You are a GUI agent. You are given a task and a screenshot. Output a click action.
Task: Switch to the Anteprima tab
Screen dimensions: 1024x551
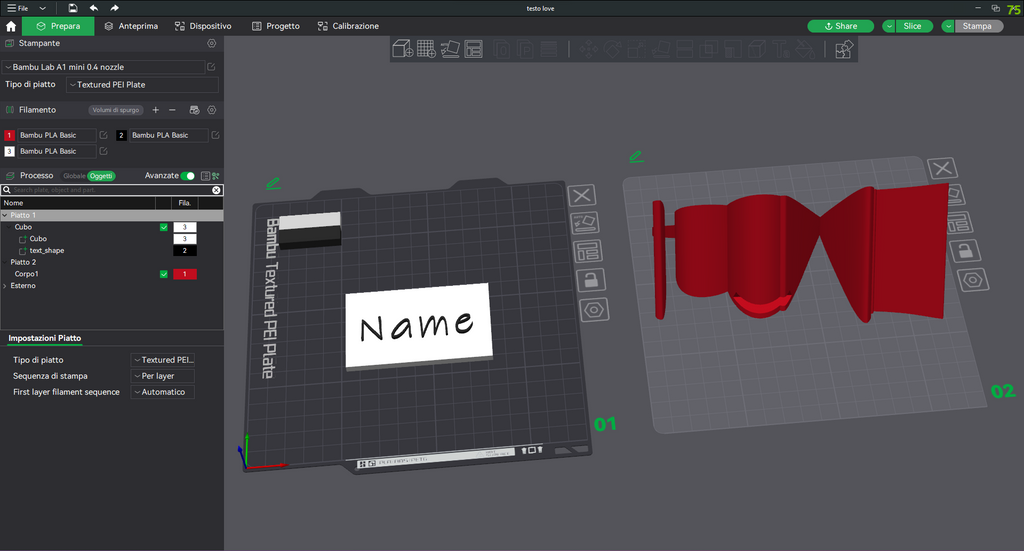pos(131,26)
